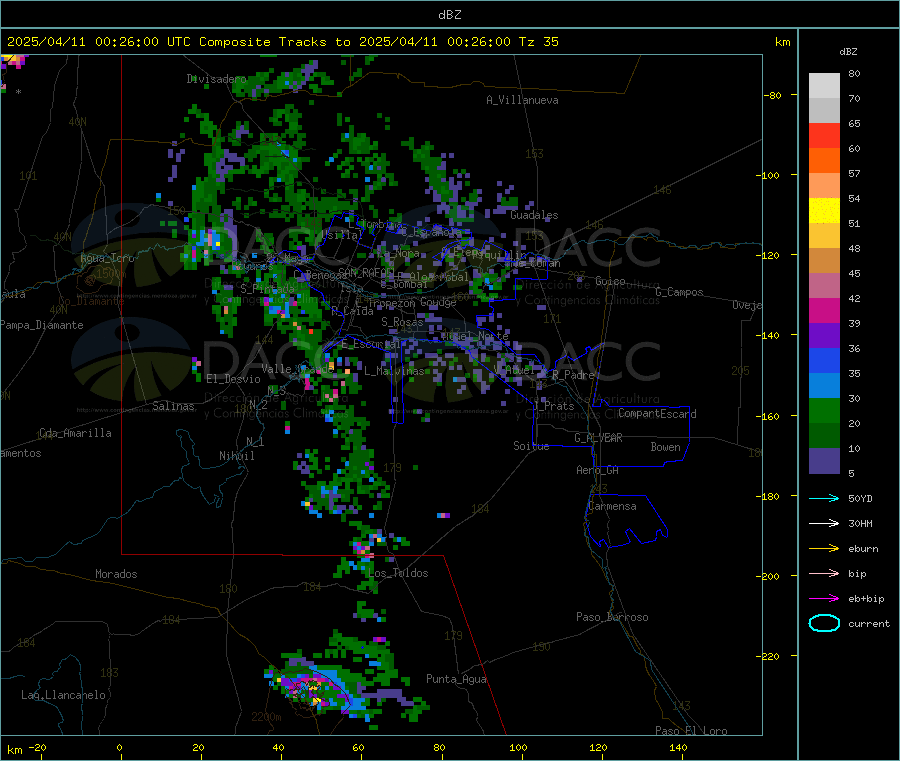The width and height of the screenshot is (900, 761).
Task: Click the Aero_GA label
Action: pos(597,470)
